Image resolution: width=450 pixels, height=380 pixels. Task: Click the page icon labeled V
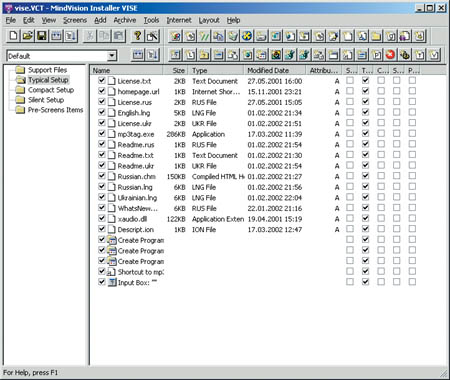point(434,55)
